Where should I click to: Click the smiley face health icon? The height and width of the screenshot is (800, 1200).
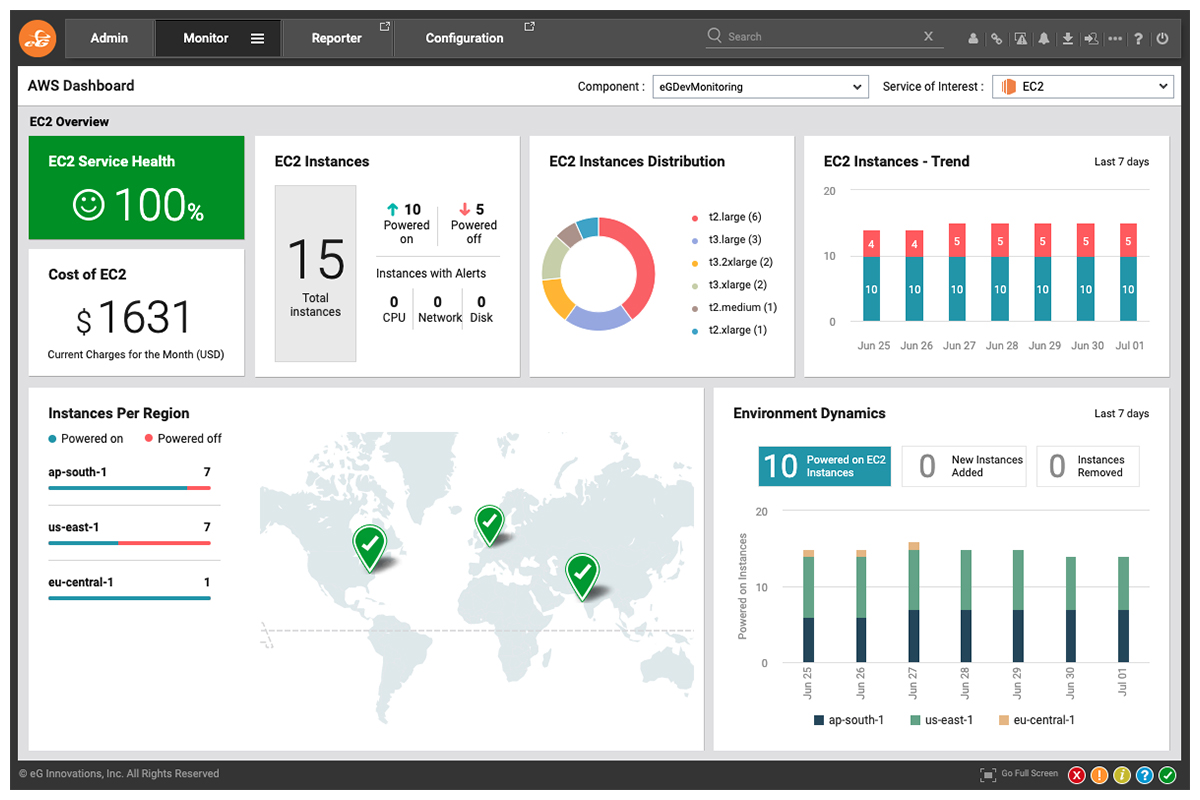coord(89,206)
